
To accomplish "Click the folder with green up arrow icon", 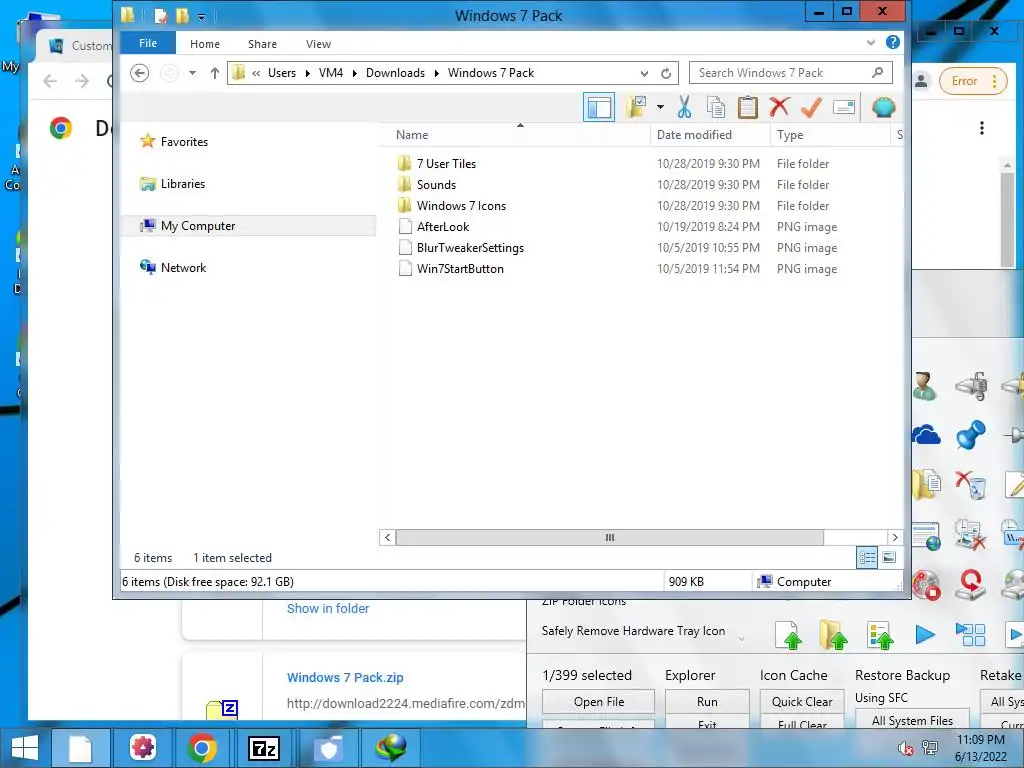I will (x=833, y=635).
